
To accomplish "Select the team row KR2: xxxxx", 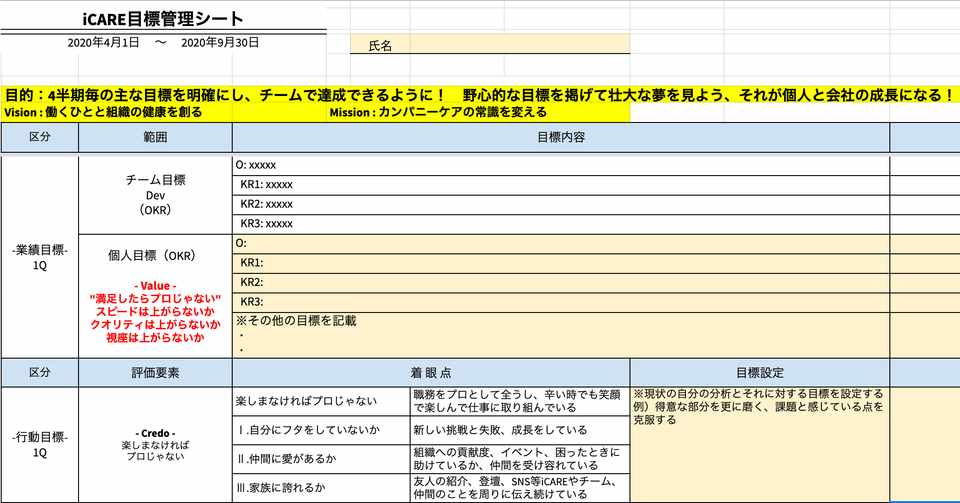I will [x=561, y=204].
